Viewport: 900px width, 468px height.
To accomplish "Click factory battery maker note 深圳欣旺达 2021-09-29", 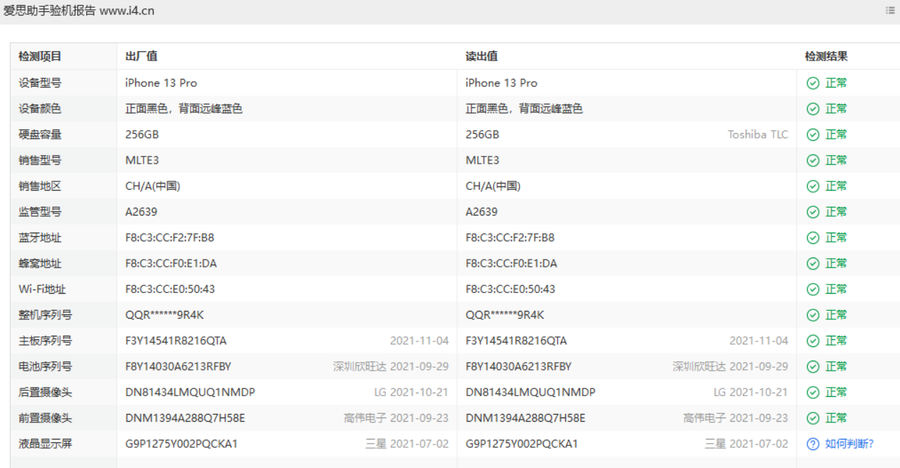I will pyautogui.click(x=390, y=366).
